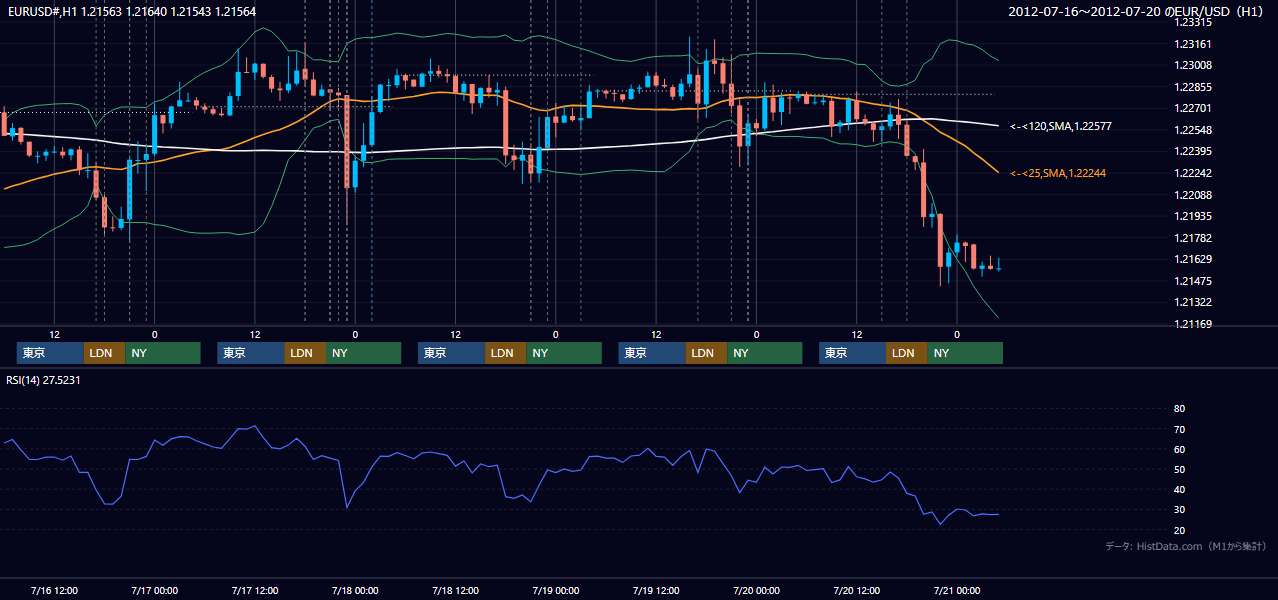Select the 2012-07-16～2012-07-20 EUR/USD chart title
This screenshot has width=1278, height=600.
1137,11
